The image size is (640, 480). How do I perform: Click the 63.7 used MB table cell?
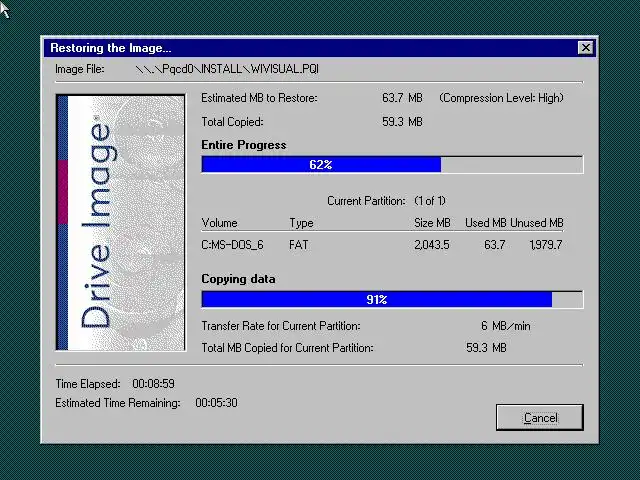[x=494, y=245]
